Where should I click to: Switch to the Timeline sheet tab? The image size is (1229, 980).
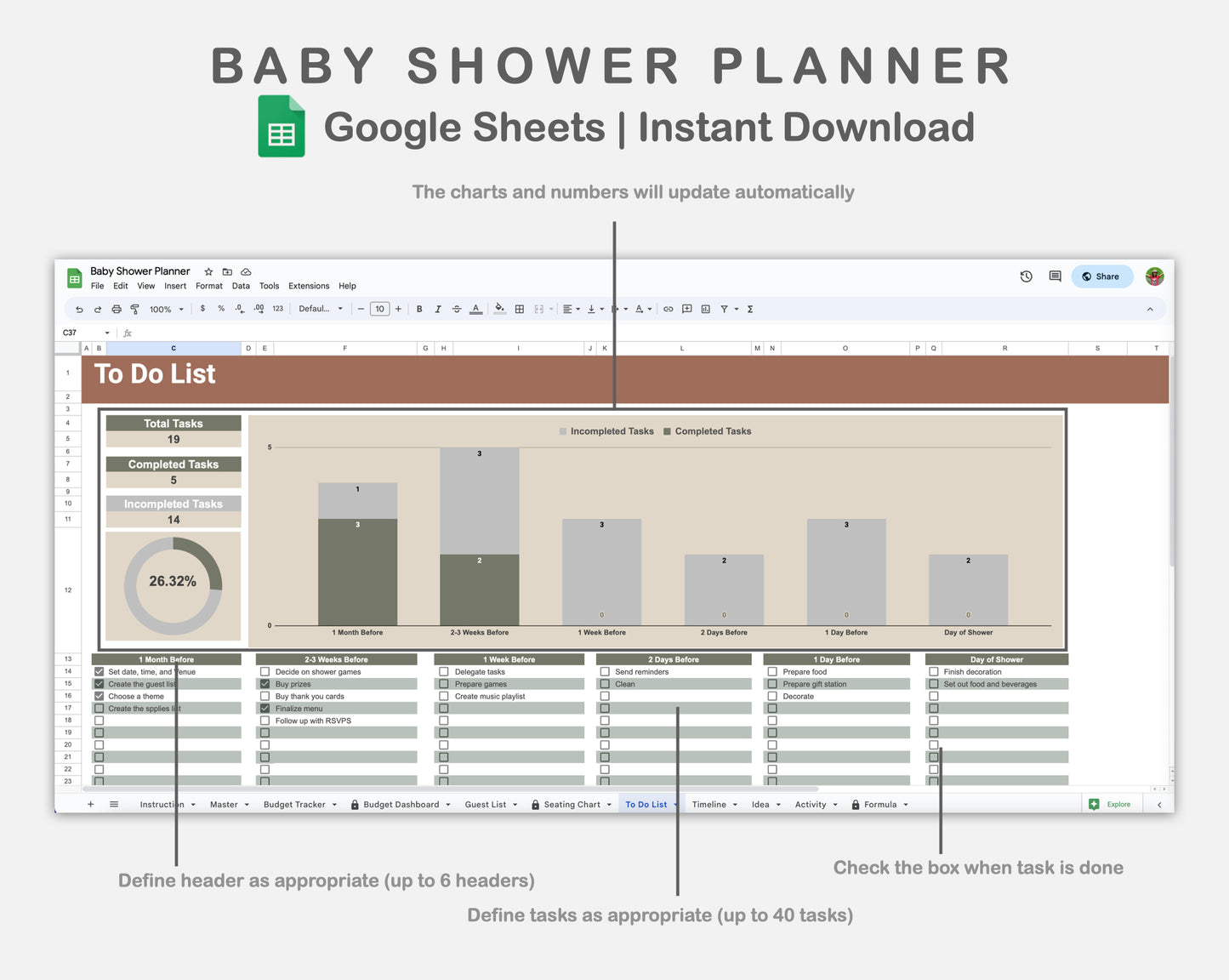711,804
